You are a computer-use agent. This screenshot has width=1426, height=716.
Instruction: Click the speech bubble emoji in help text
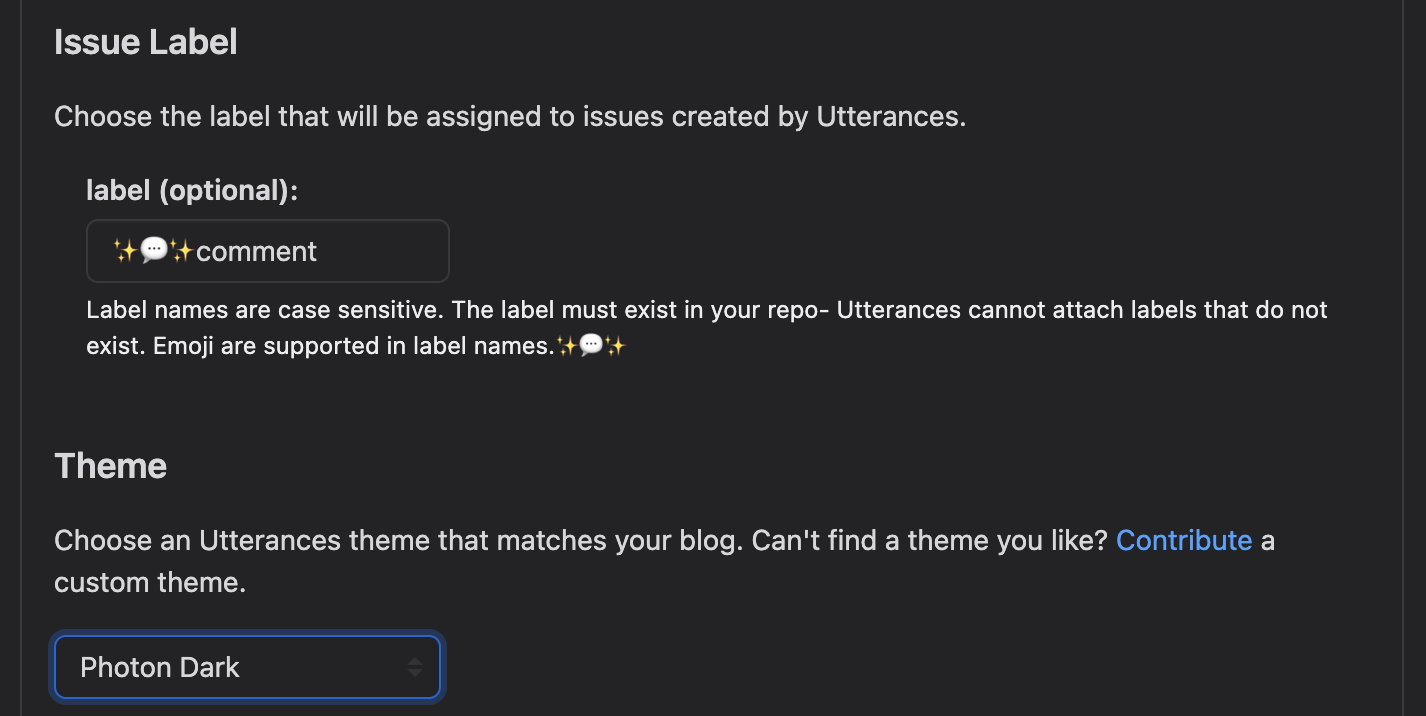[590, 346]
